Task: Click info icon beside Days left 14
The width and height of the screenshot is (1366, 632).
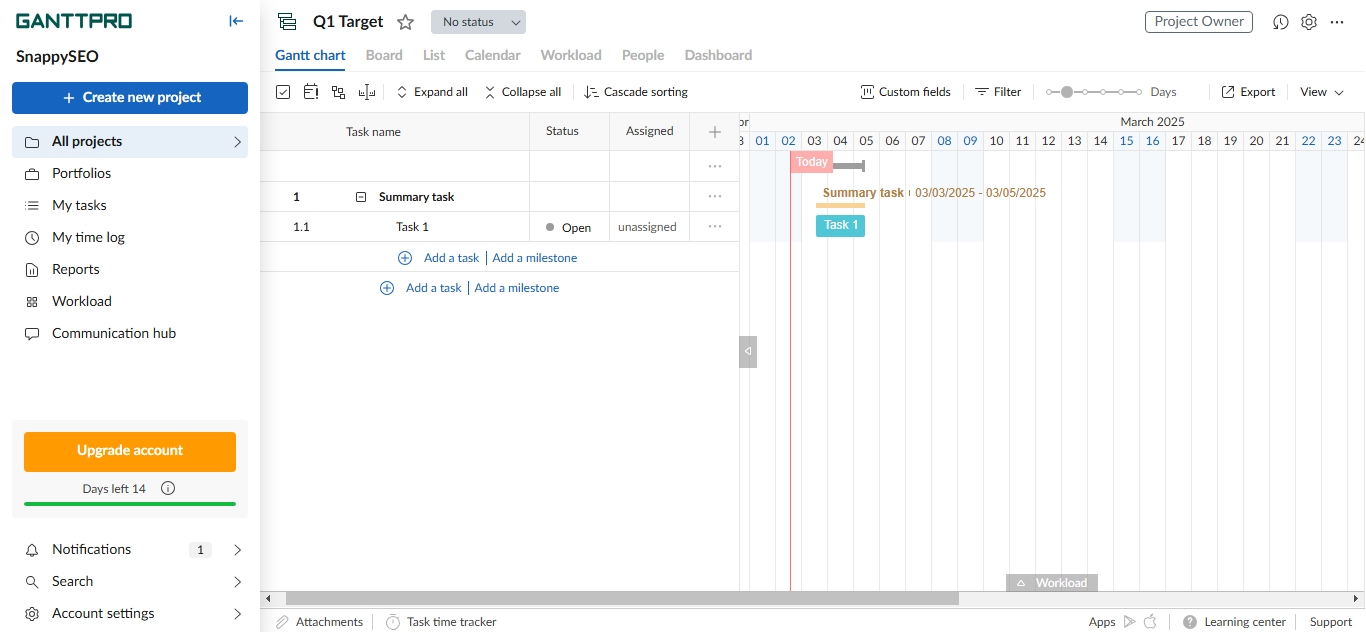Action: point(168,489)
